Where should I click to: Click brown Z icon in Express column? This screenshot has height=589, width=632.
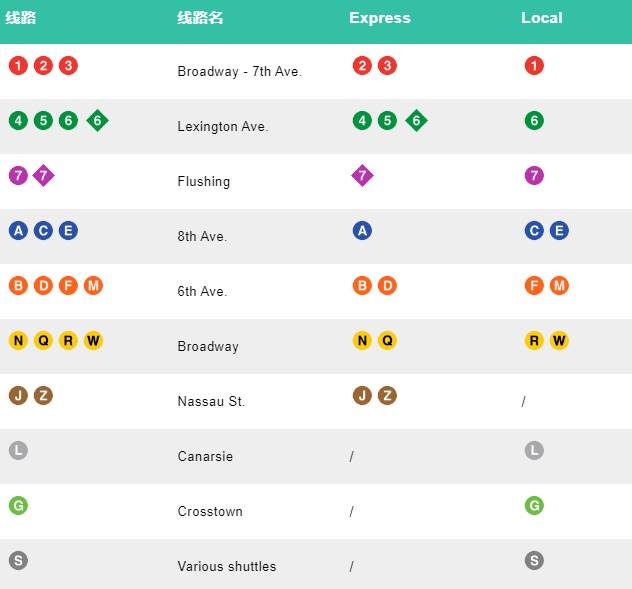(x=387, y=396)
